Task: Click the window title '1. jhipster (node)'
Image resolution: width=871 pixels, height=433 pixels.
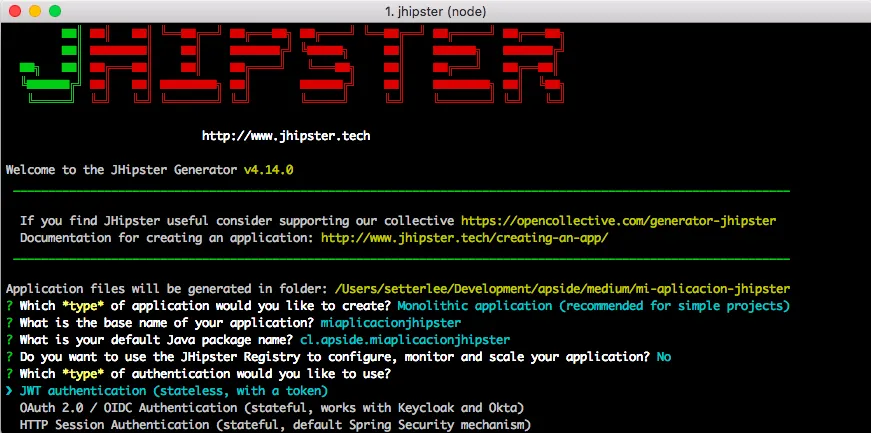Action: coord(436,11)
